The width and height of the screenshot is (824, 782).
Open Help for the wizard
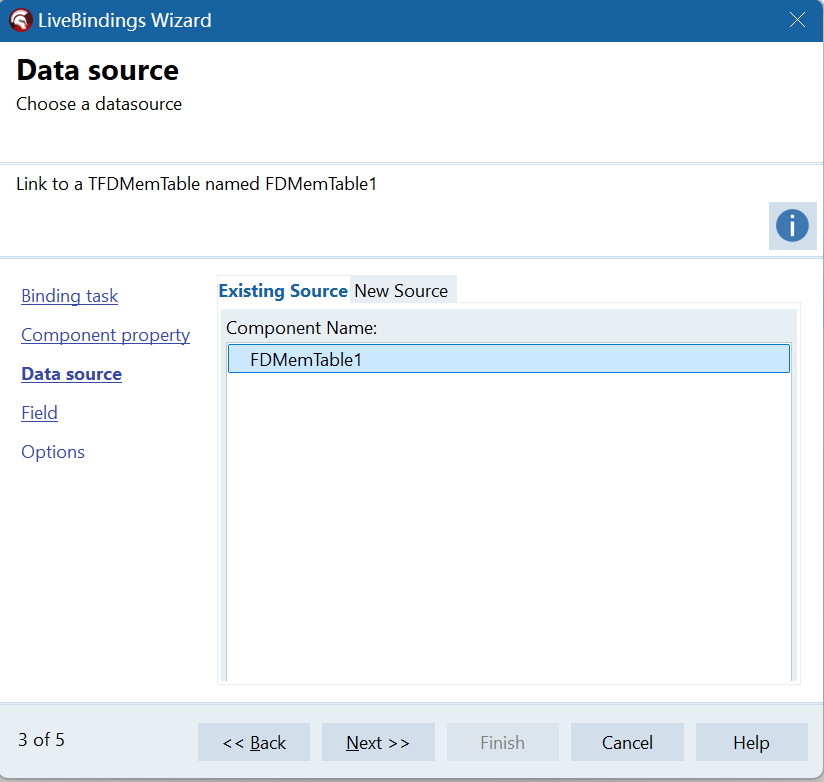pos(751,742)
